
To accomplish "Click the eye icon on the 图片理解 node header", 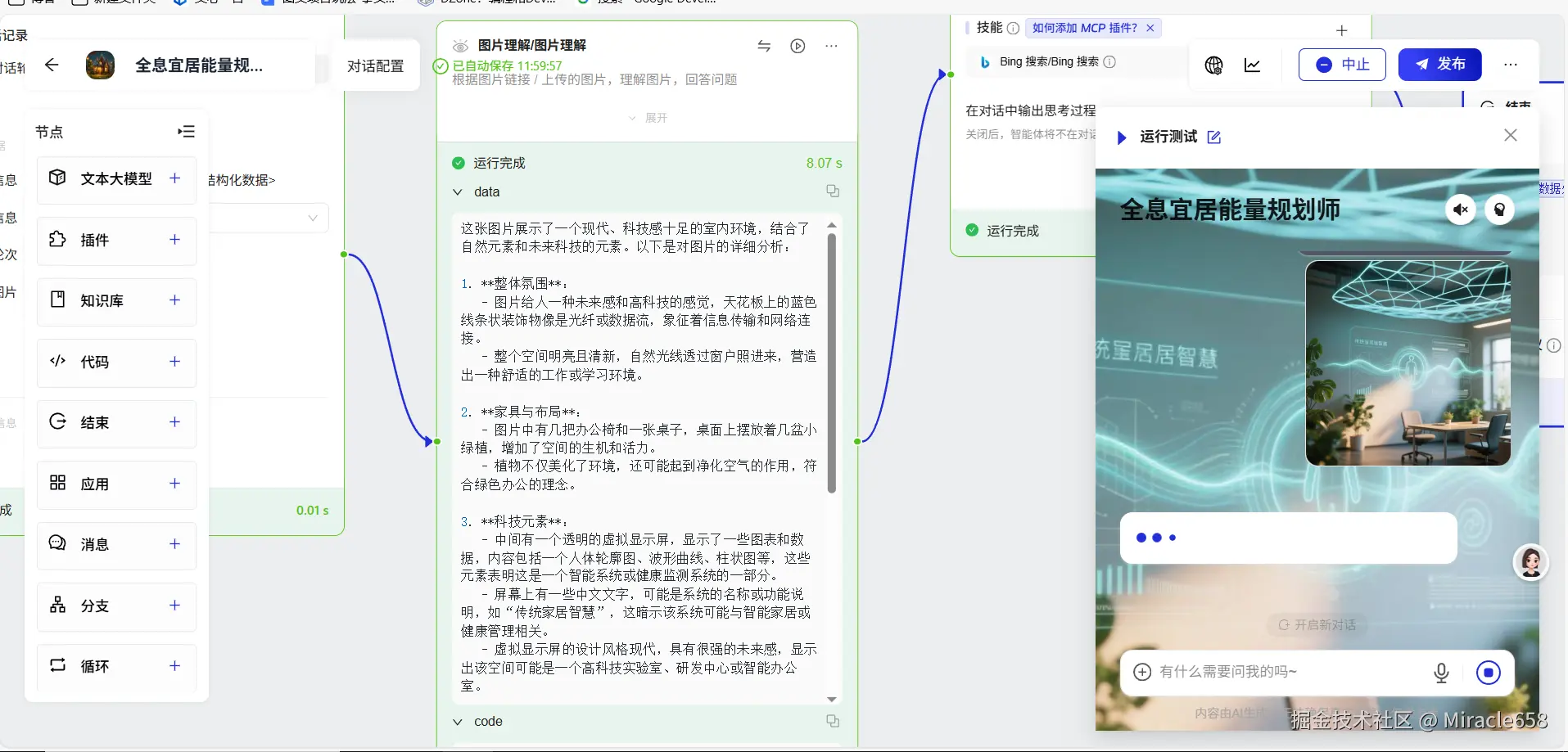I will [x=461, y=46].
